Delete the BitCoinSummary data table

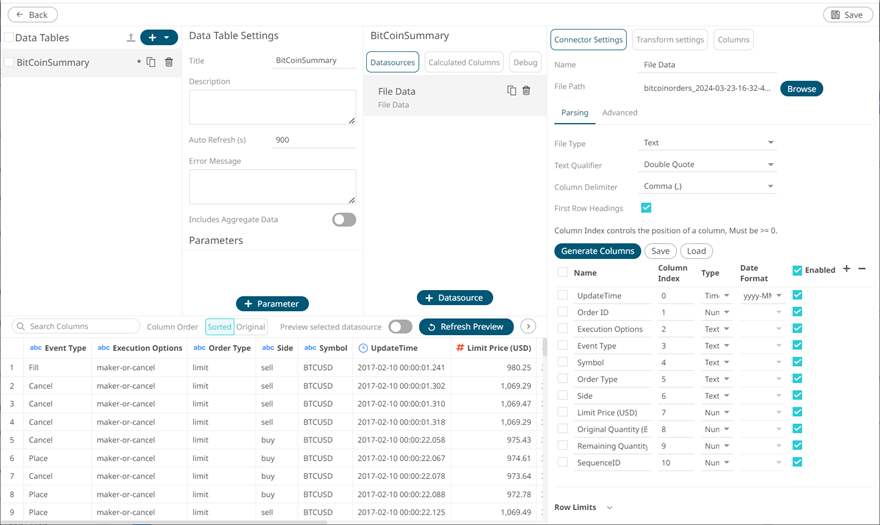169,62
